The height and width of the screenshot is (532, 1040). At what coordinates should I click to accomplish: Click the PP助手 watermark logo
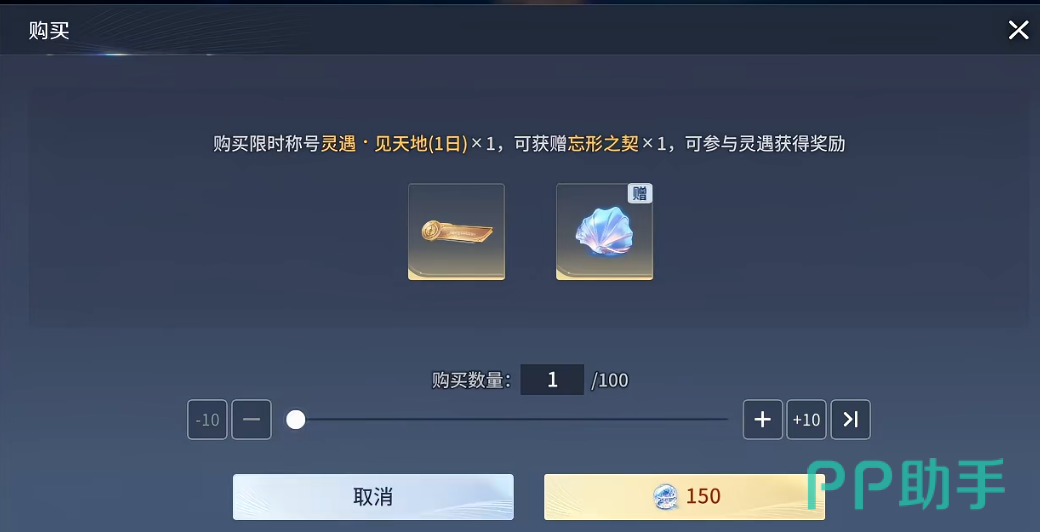(906, 484)
